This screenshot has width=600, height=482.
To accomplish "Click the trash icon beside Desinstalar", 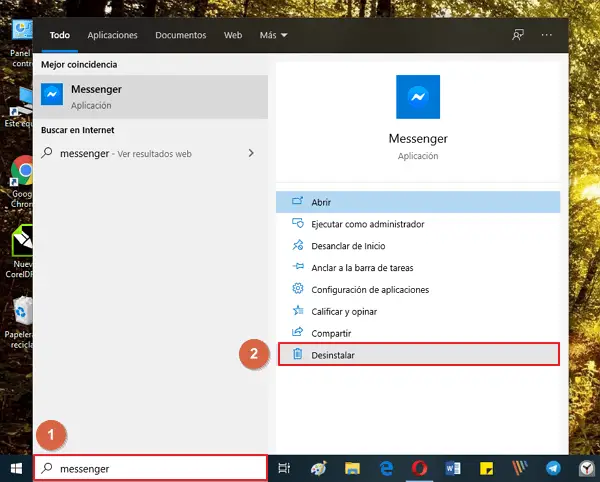I will coord(297,354).
